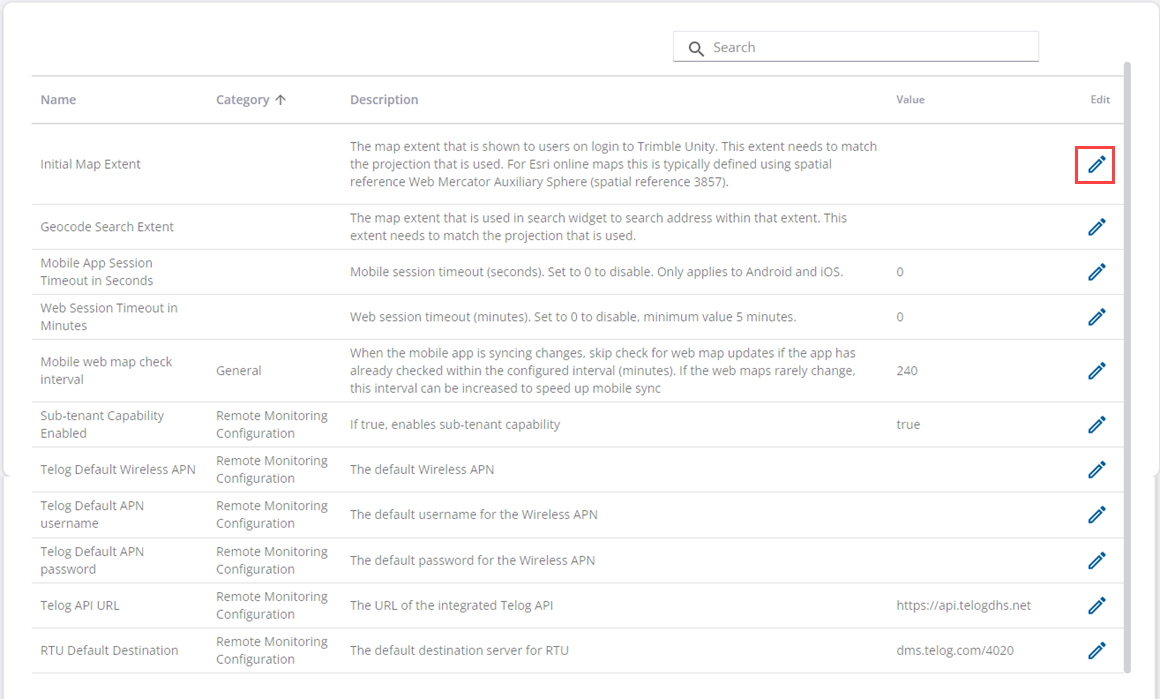This screenshot has height=699, width=1160.
Task: Click pencil icon for Geocode Search Extent
Action: 1096,227
